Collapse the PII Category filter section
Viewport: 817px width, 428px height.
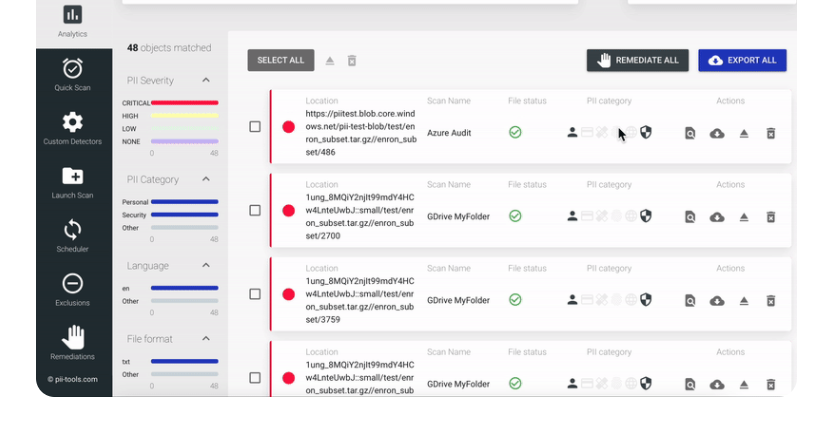[x=206, y=179]
